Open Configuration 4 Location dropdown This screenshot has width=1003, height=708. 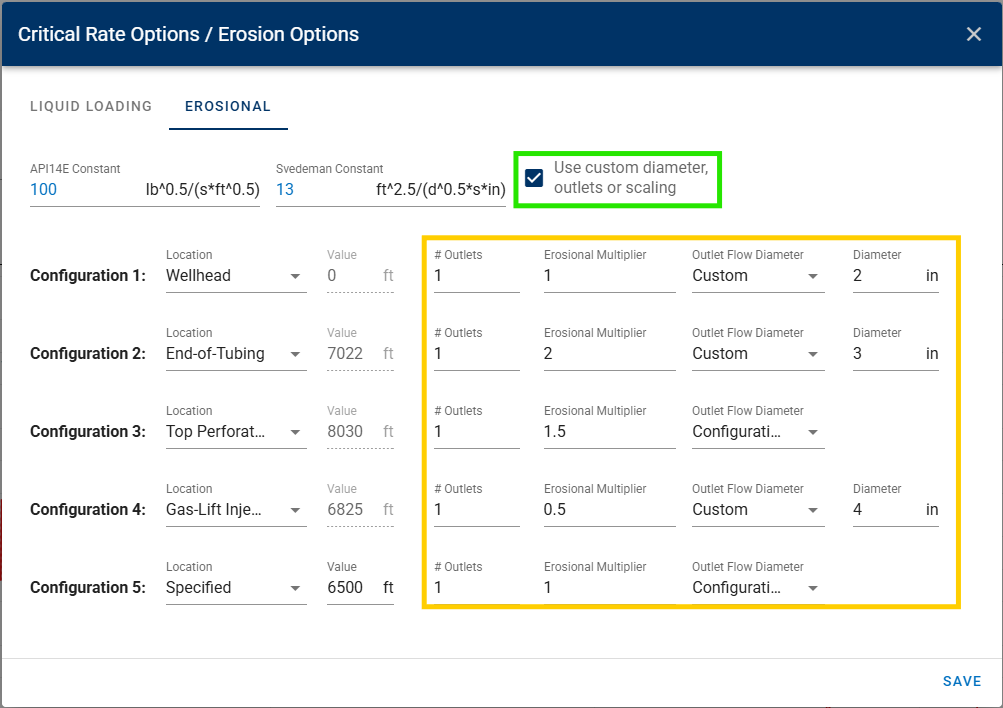coord(235,510)
